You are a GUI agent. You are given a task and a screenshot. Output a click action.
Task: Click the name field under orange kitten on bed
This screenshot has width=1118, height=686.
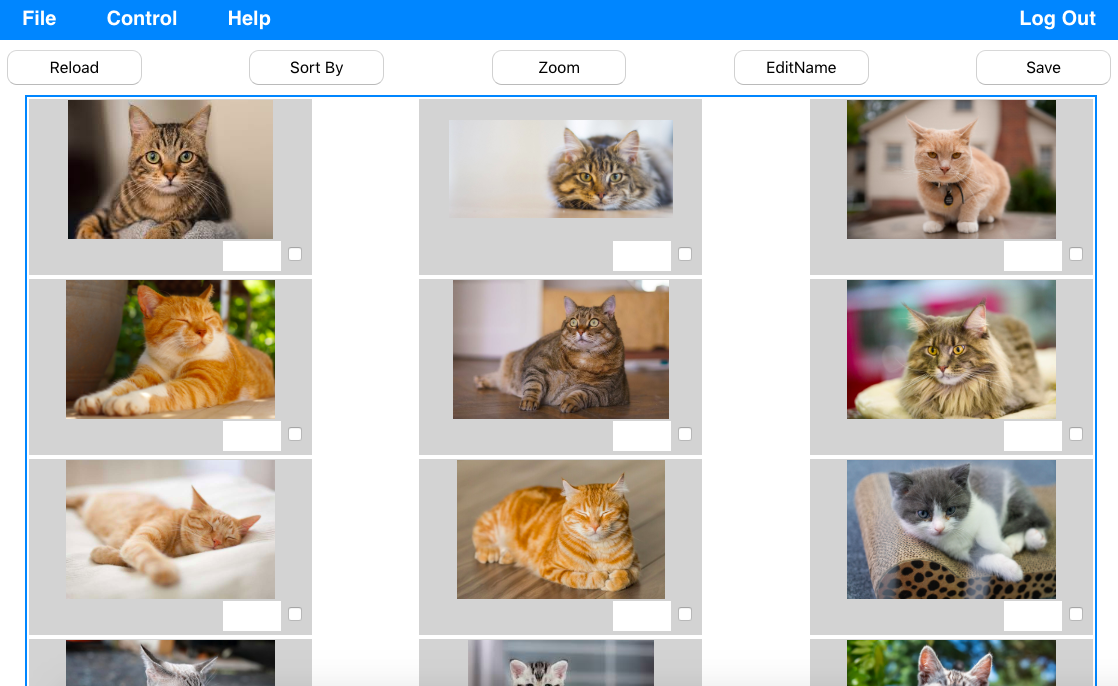[252, 616]
